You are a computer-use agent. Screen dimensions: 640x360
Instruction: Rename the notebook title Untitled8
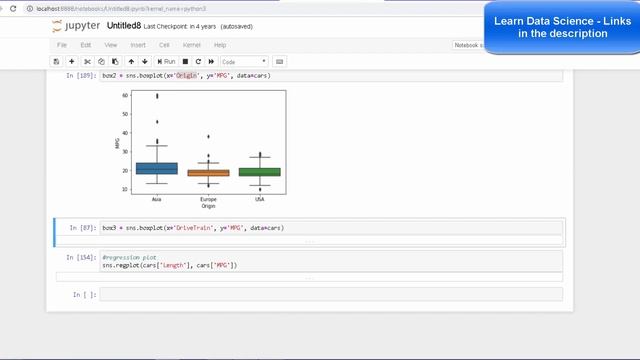(x=124, y=26)
